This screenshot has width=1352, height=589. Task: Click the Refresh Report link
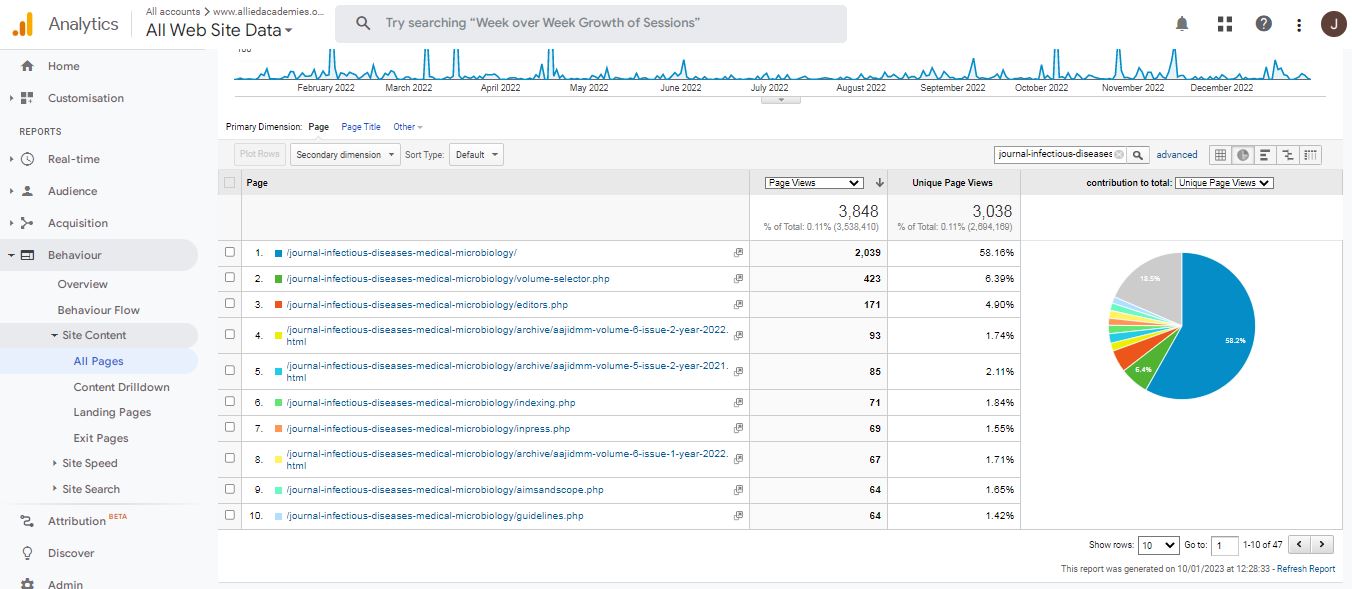point(1305,569)
